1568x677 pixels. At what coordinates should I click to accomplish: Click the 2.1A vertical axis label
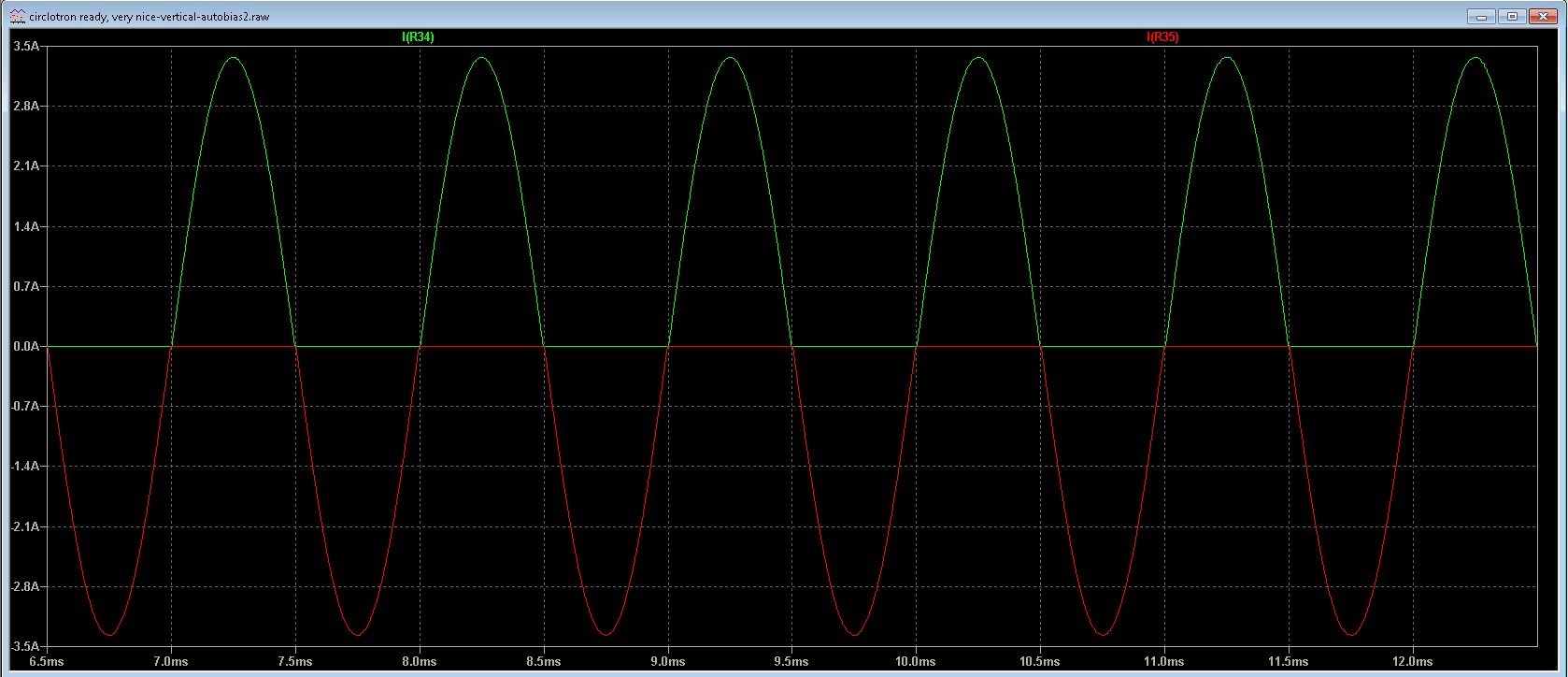(x=27, y=166)
